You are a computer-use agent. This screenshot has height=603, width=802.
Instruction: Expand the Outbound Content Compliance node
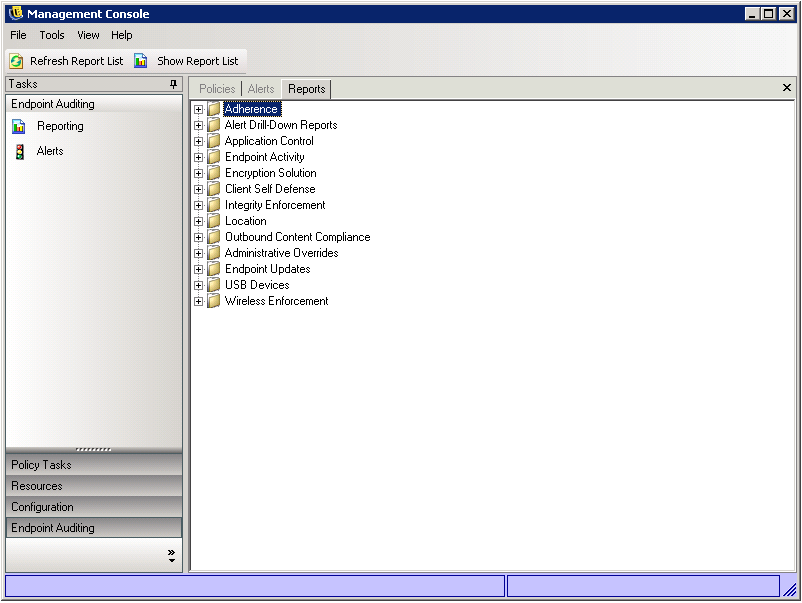coord(198,237)
